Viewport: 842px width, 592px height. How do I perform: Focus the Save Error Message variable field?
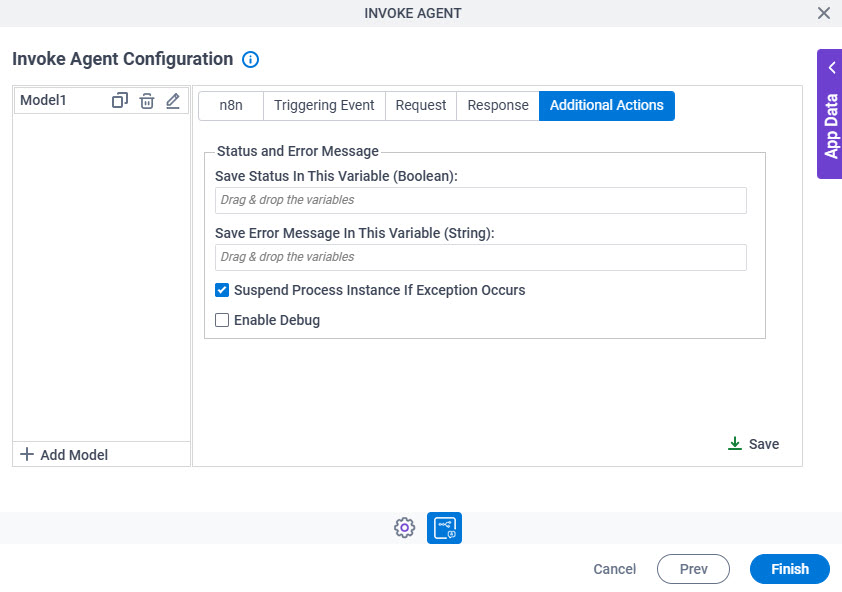pos(481,257)
